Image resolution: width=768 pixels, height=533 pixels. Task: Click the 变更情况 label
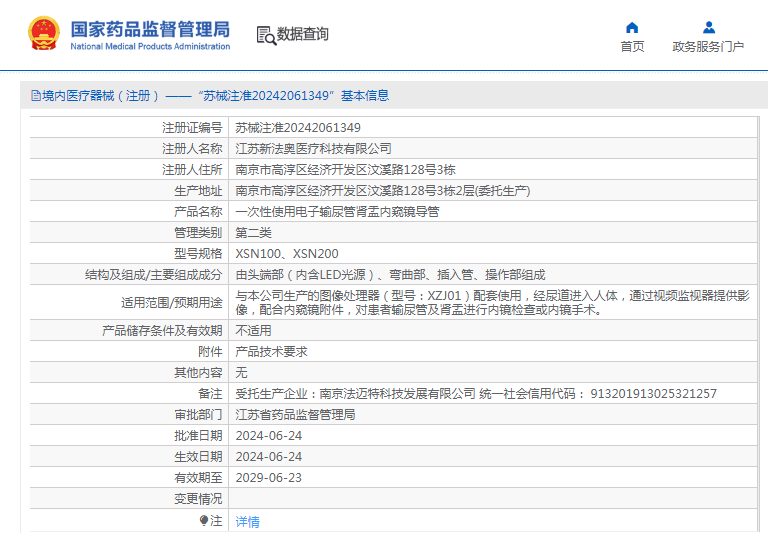(198, 500)
